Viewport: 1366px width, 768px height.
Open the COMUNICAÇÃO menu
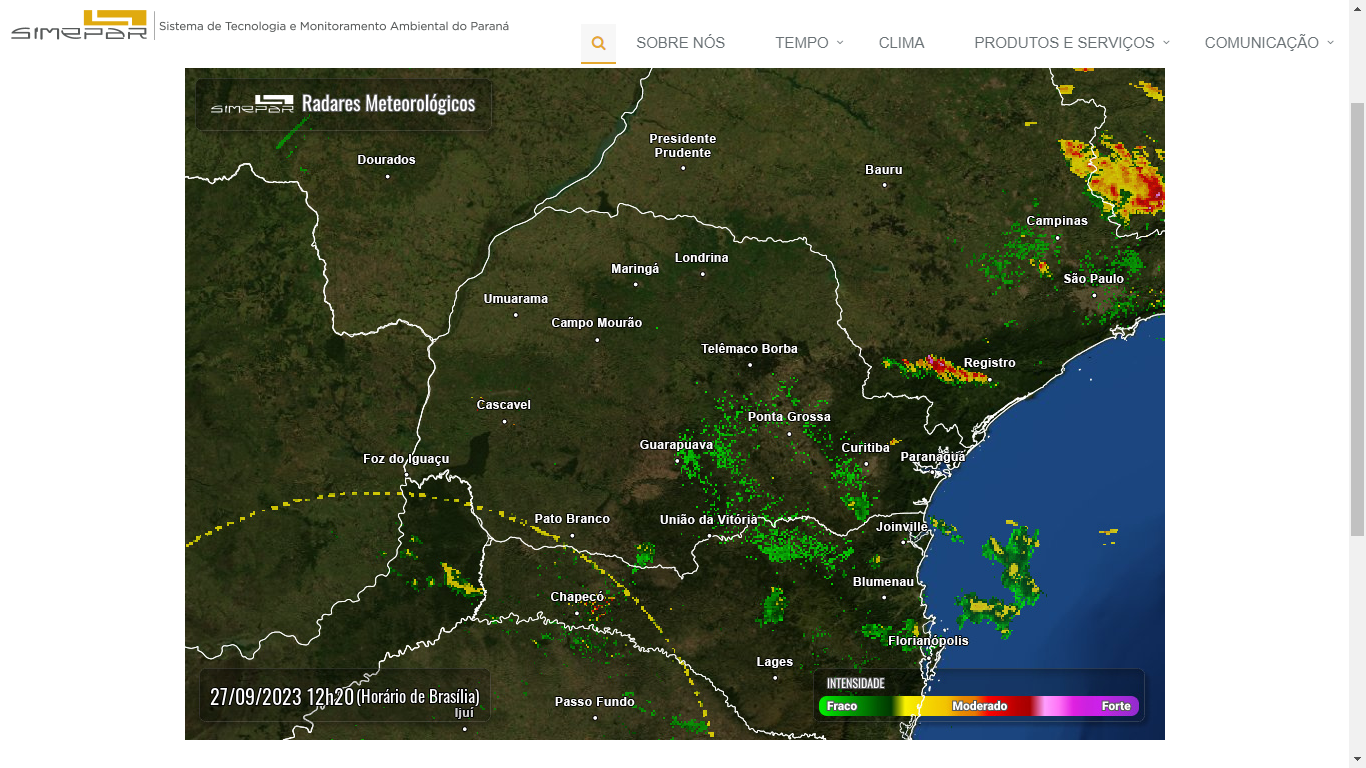[1262, 43]
